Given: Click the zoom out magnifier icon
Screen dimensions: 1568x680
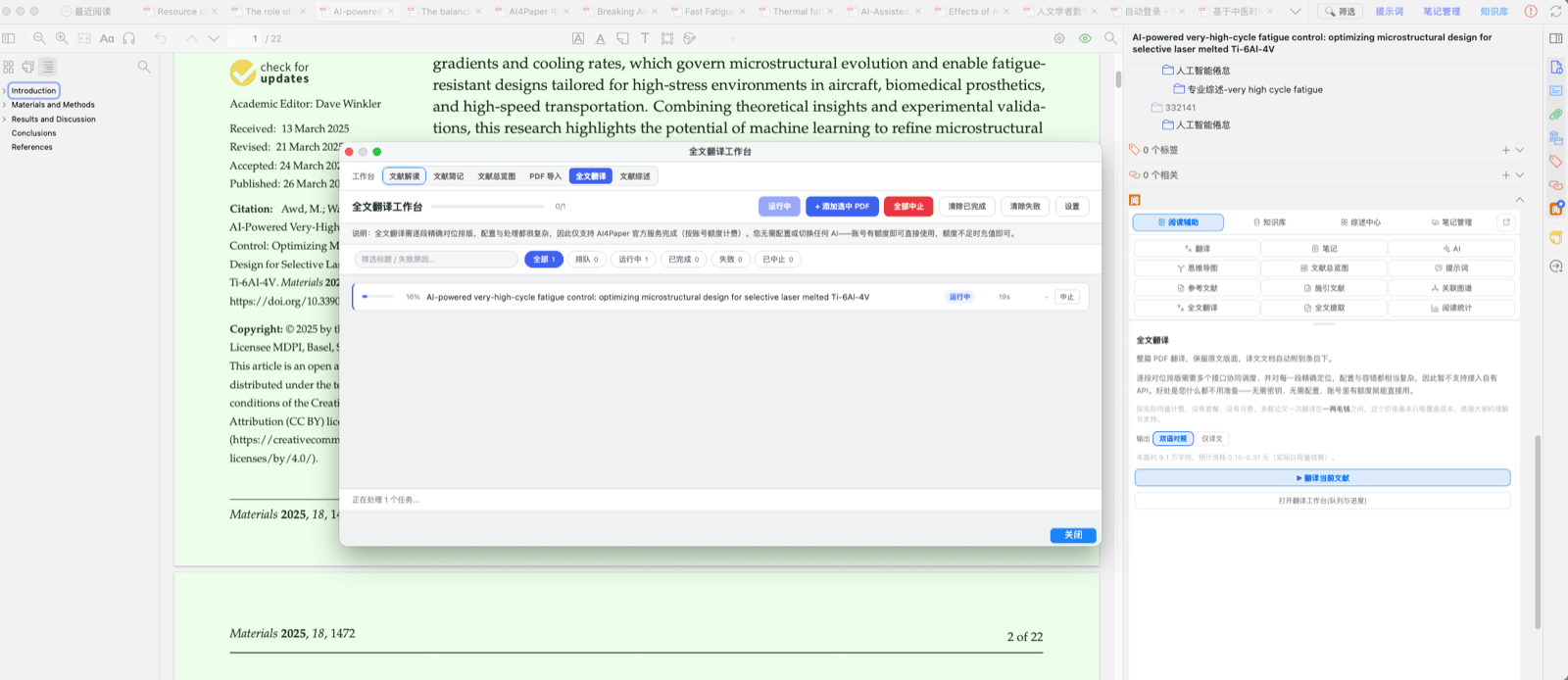Looking at the screenshot, I should click(39, 38).
